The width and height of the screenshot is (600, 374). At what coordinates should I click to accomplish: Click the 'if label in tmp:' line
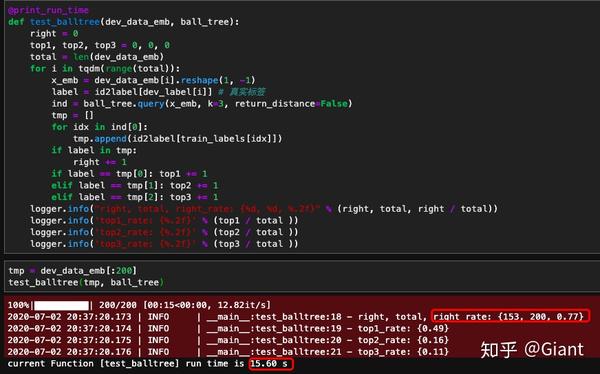click(94, 150)
